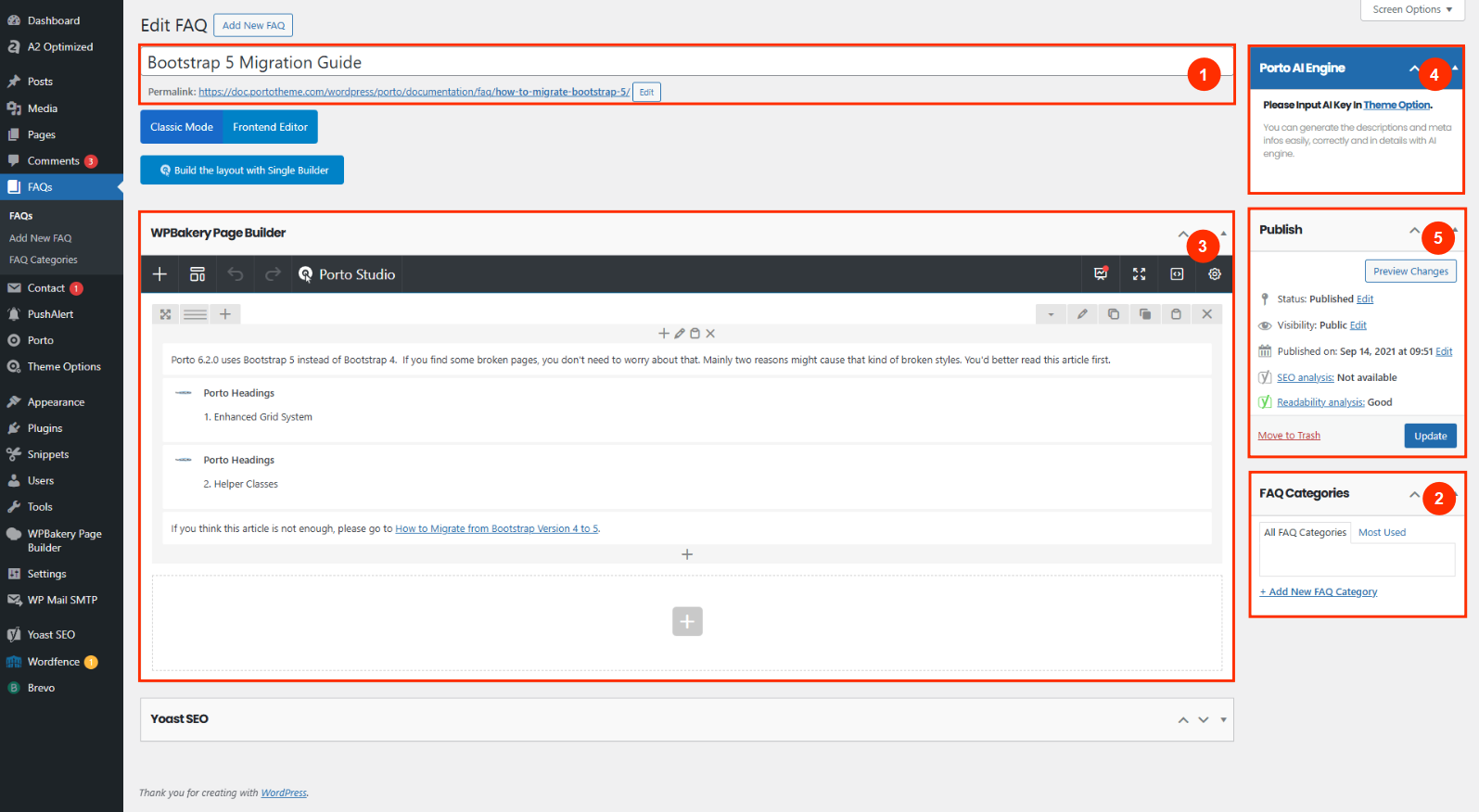Edit the published date Sep 14, 2021

pos(1444,351)
